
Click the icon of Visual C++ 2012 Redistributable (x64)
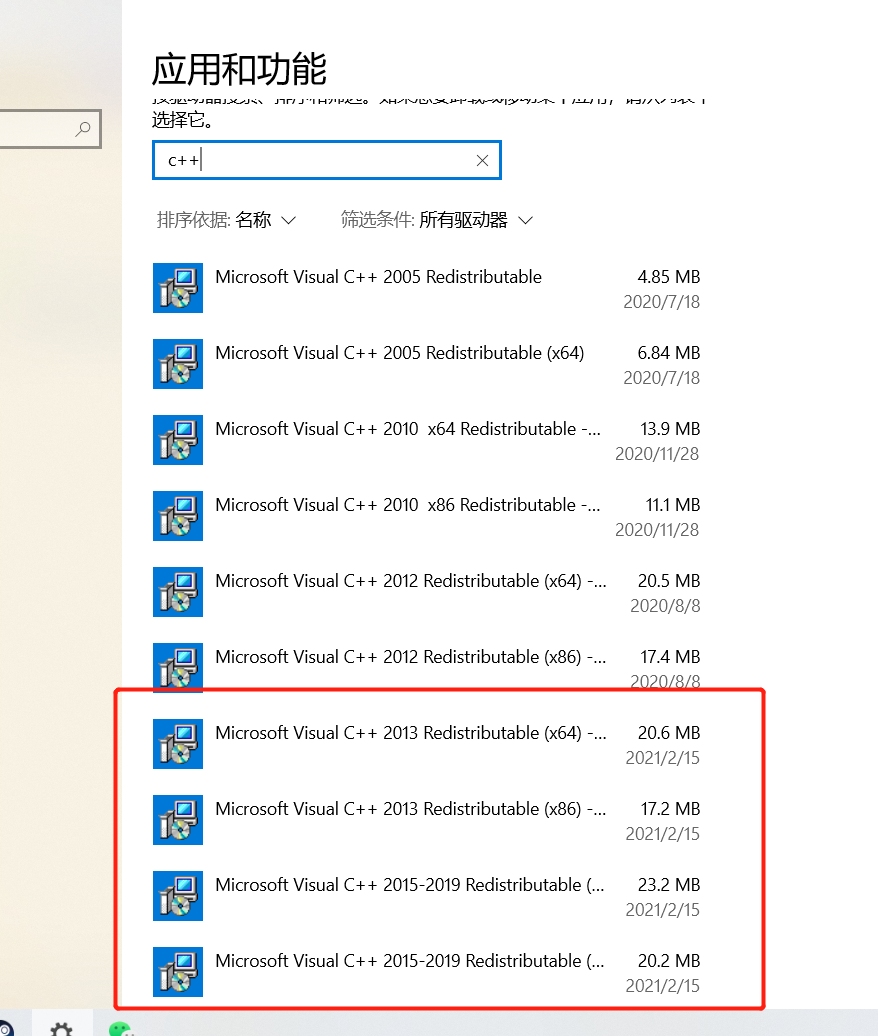[x=178, y=592]
